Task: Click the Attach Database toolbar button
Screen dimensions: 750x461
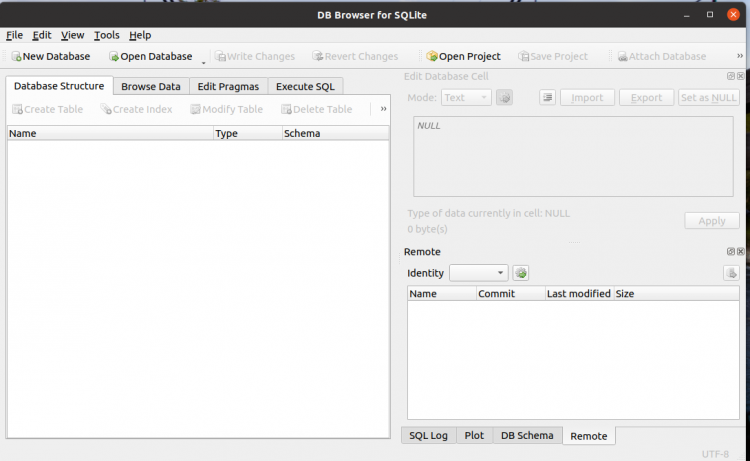Action: pos(662,56)
